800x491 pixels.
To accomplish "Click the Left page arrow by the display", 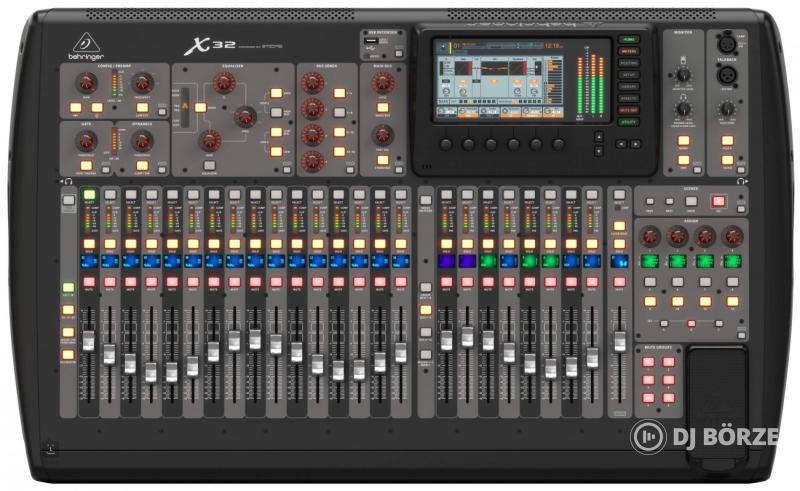I will (621, 144).
